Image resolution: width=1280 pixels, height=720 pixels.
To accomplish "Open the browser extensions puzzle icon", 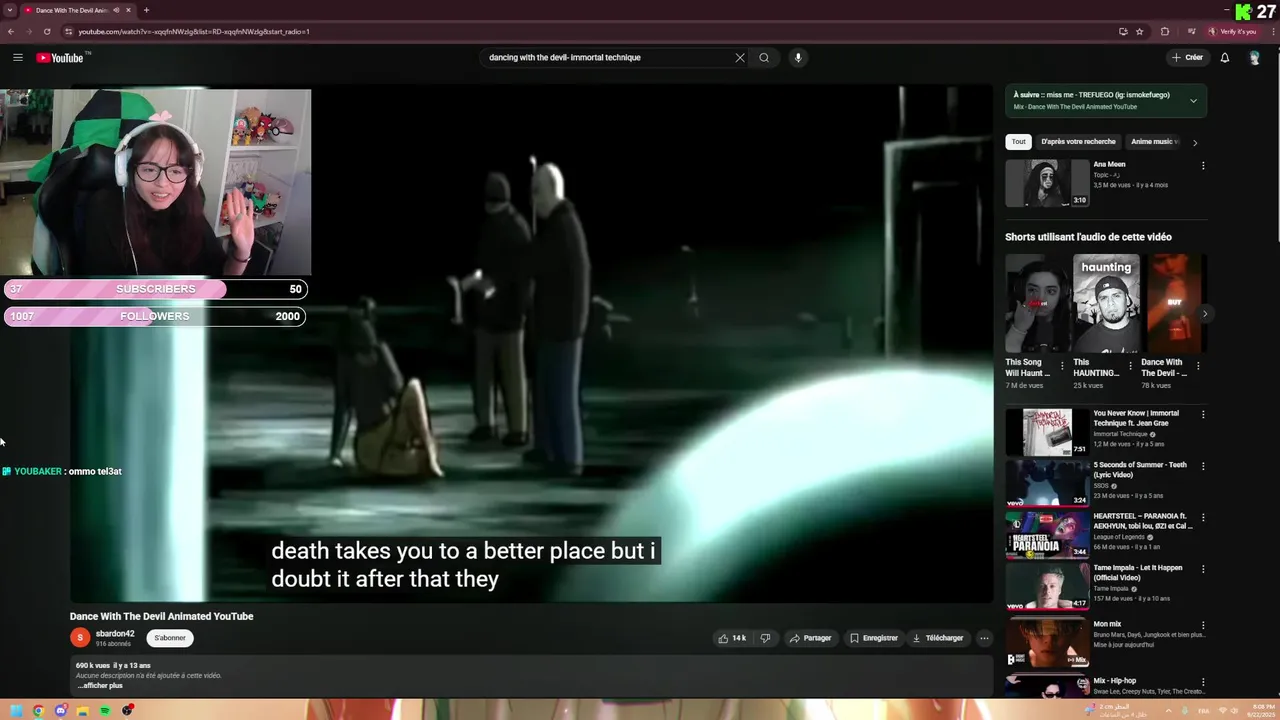I will (1165, 31).
